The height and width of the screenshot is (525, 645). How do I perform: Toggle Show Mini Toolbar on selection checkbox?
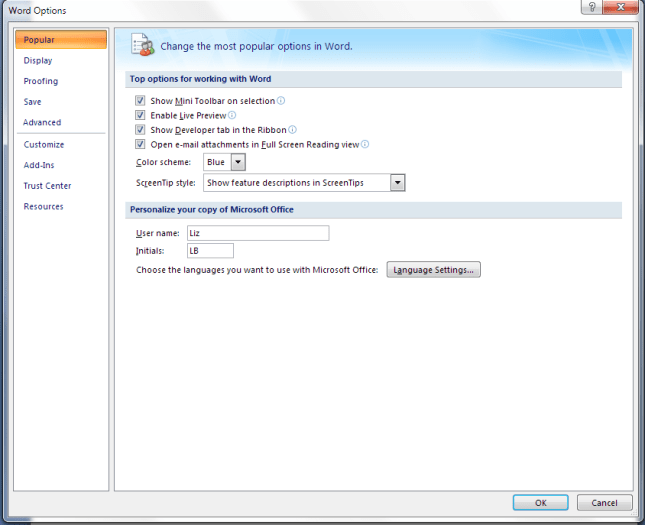(x=140, y=100)
